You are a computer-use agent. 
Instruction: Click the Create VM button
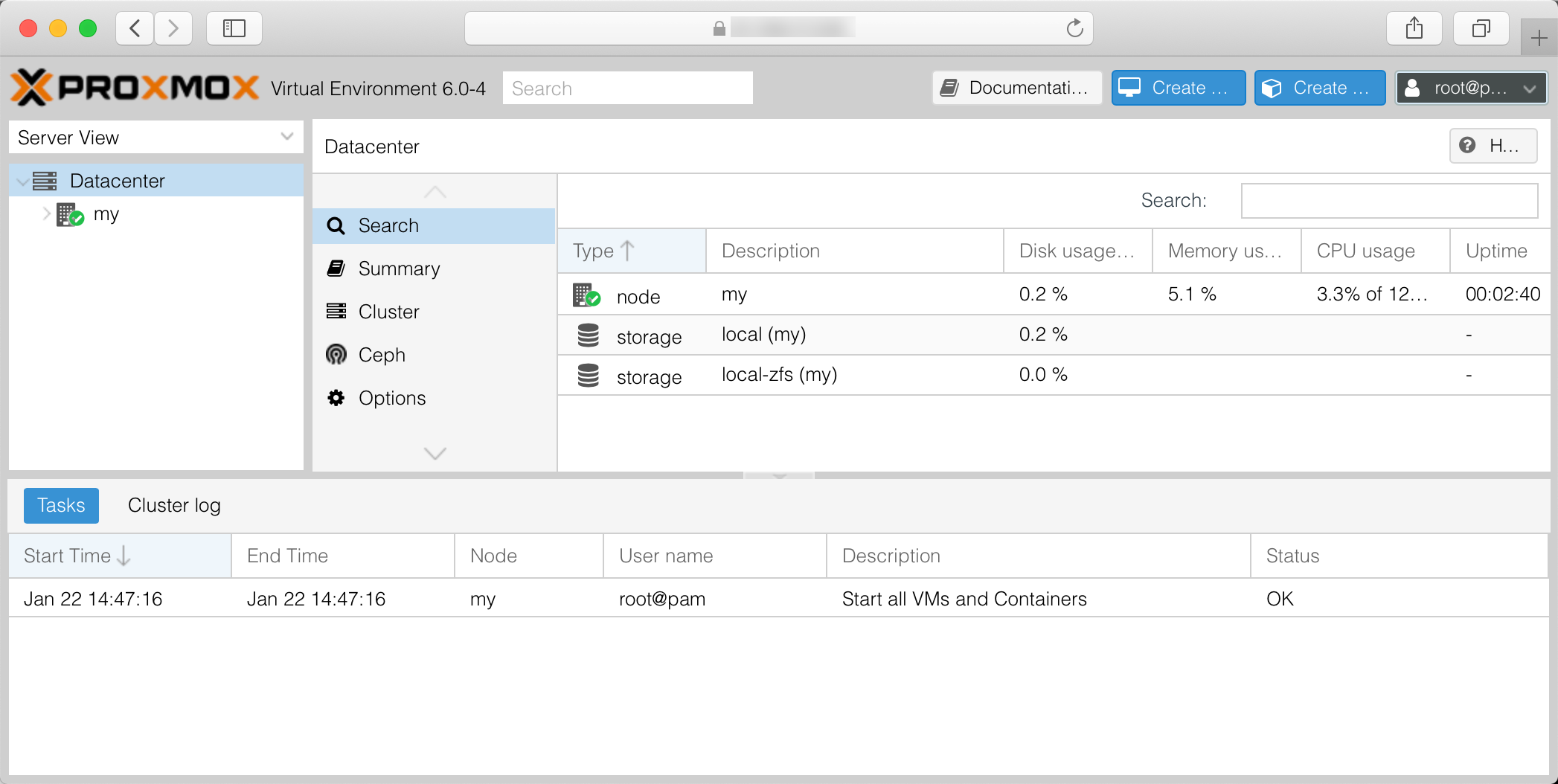[x=1178, y=88]
